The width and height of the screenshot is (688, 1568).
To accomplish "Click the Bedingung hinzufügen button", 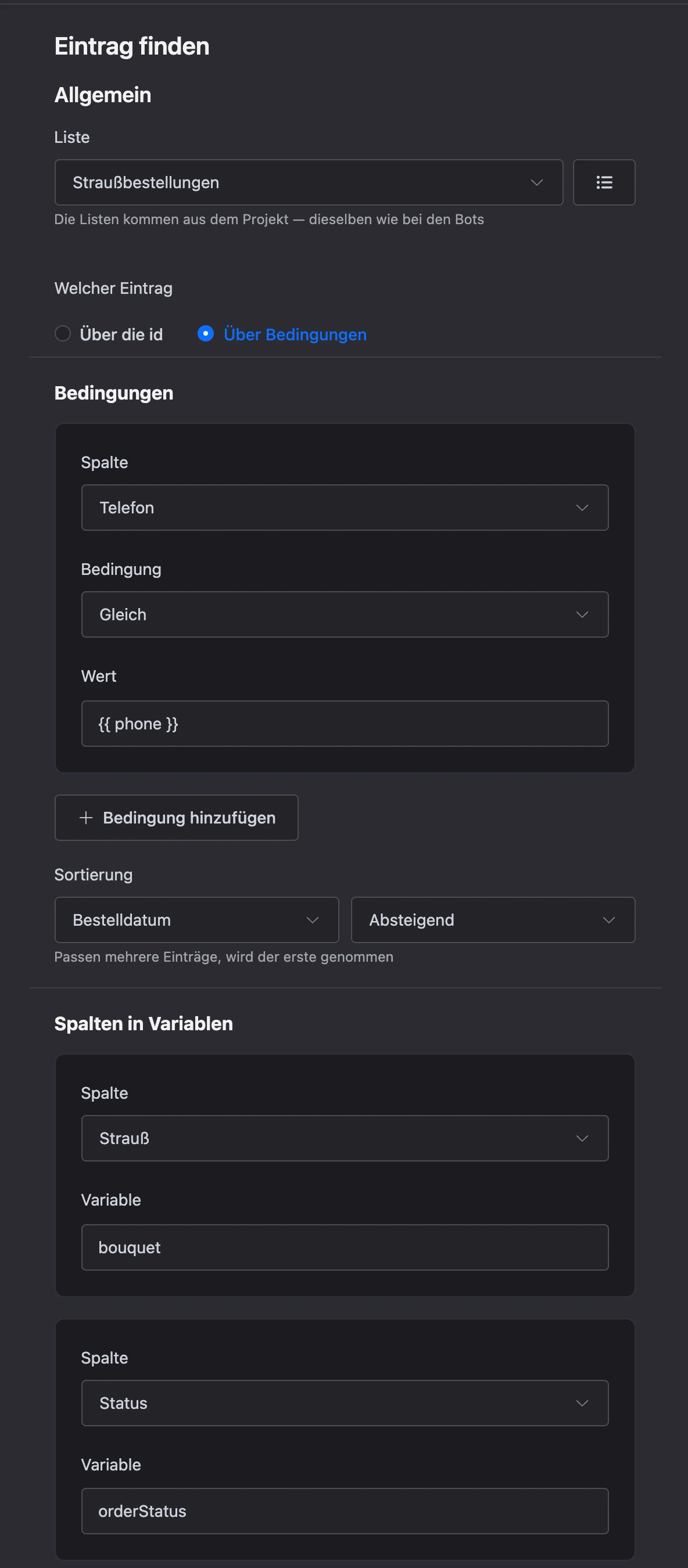I will [177, 818].
